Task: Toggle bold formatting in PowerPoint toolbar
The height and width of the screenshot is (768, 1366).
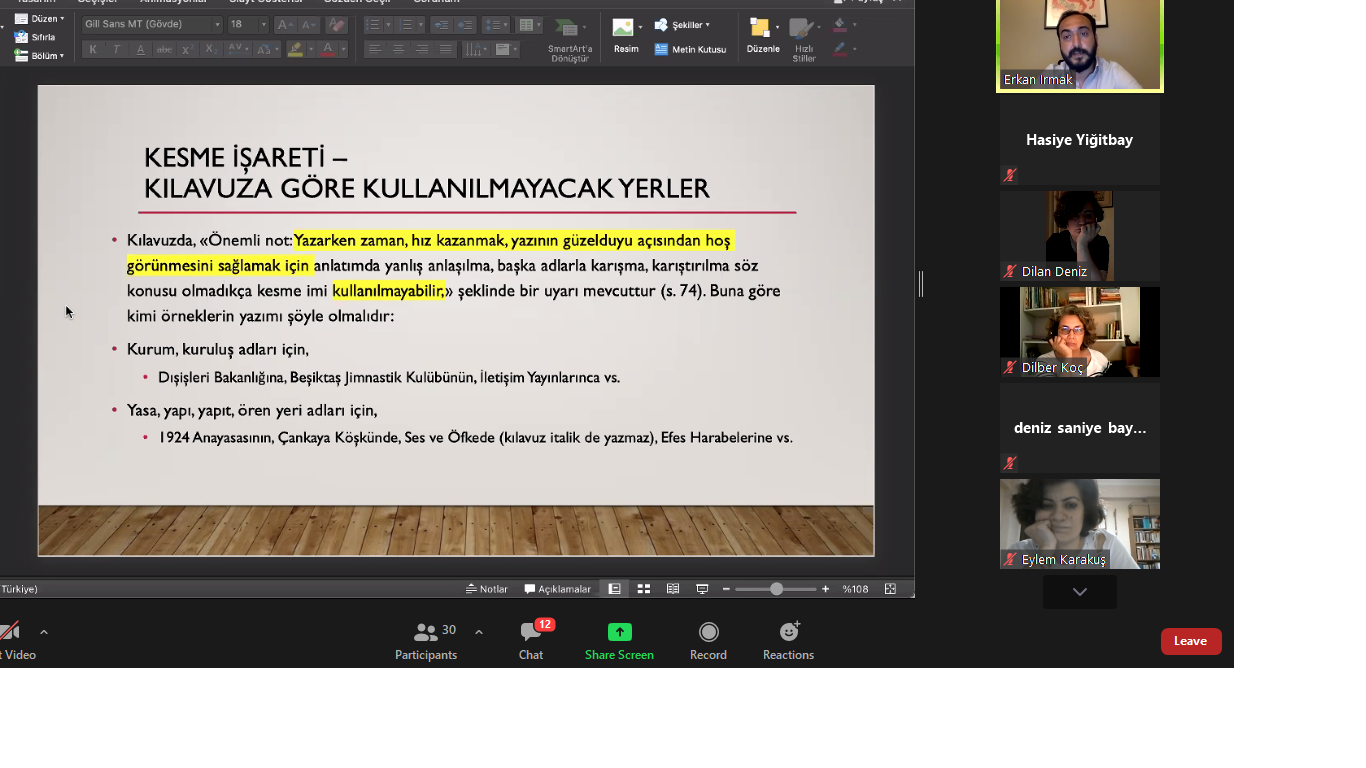Action: pyautogui.click(x=93, y=49)
